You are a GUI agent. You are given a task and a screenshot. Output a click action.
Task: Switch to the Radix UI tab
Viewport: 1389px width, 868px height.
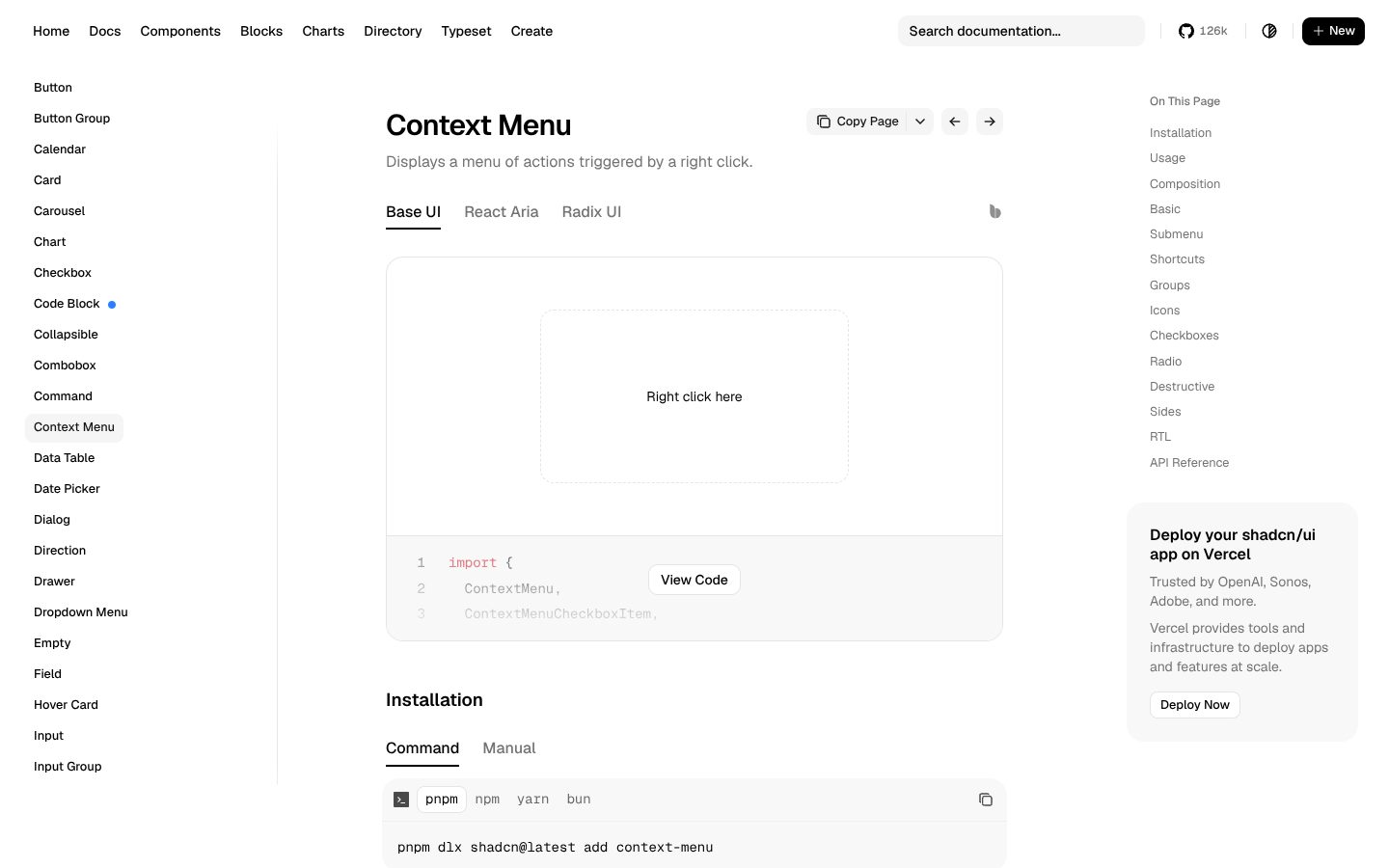click(x=591, y=212)
